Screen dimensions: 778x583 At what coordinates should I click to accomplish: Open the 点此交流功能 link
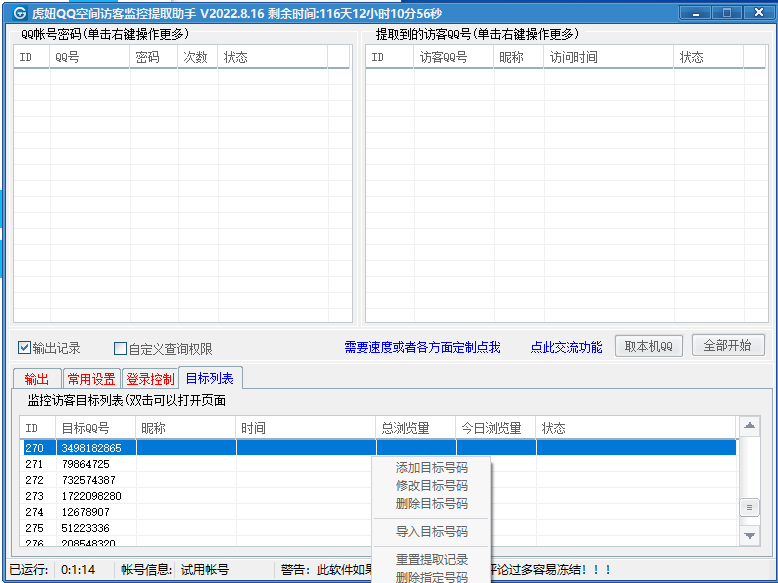point(566,347)
